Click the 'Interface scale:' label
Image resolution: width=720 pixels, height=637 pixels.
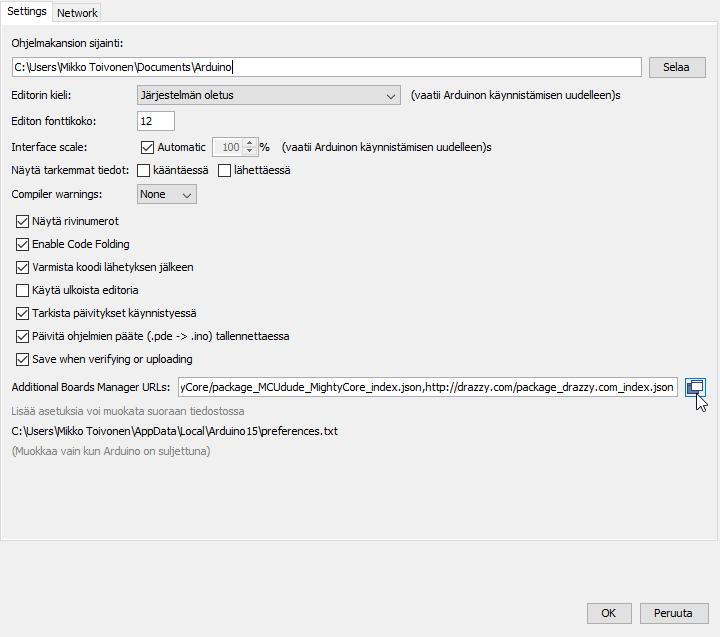tap(49, 147)
